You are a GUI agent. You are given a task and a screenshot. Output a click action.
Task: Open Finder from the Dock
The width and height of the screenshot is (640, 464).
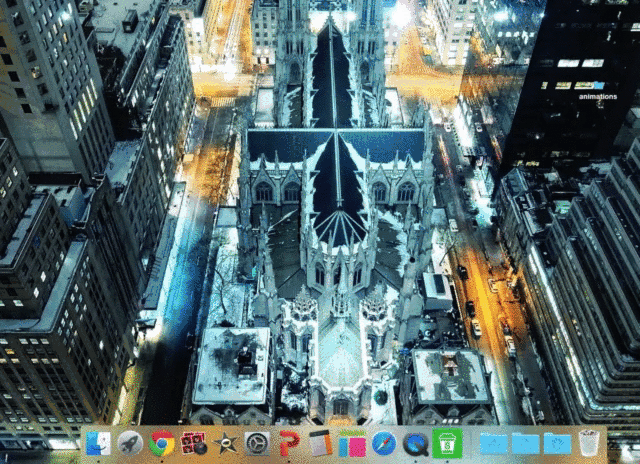pos(98,443)
